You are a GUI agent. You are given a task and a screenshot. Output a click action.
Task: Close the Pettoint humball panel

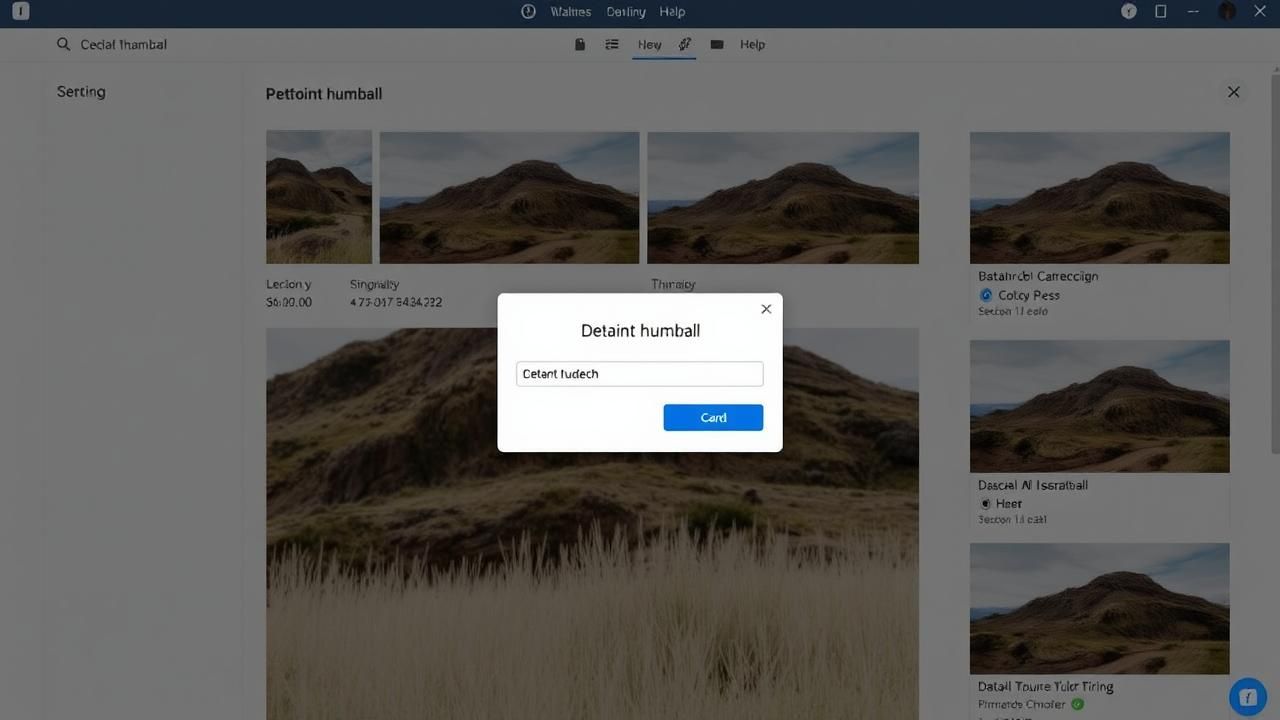1233,92
